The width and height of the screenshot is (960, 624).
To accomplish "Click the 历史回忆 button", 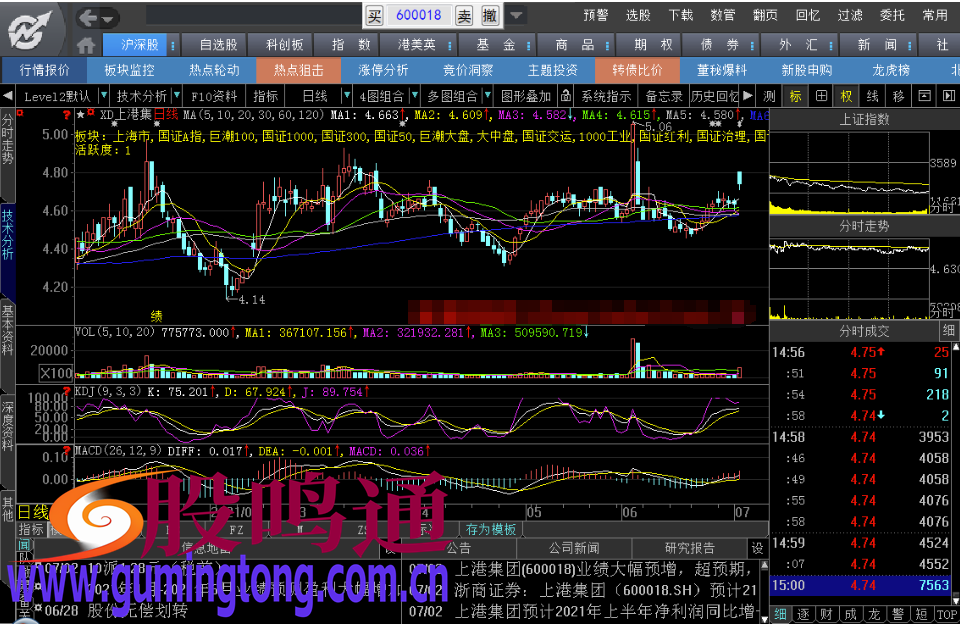I will 714,96.
